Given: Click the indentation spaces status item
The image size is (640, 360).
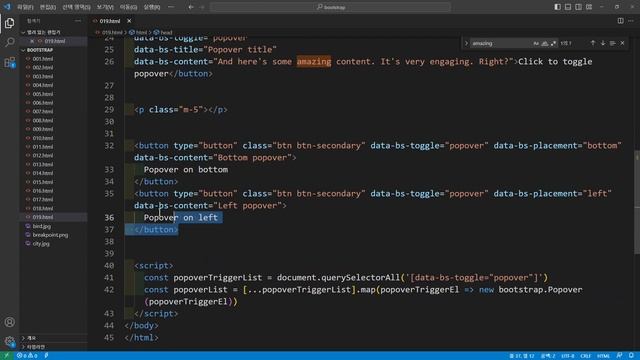Looking at the screenshot, I should [548, 356].
